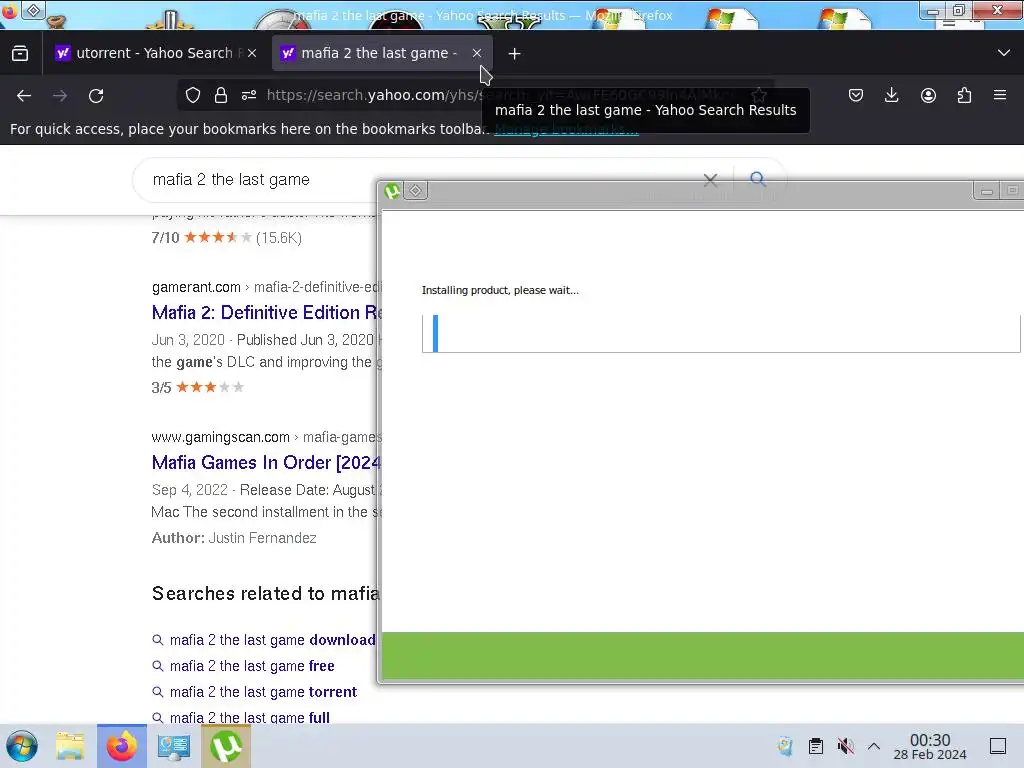The width and height of the screenshot is (1024, 768).
Task: Go forward one page
Action: (60, 96)
